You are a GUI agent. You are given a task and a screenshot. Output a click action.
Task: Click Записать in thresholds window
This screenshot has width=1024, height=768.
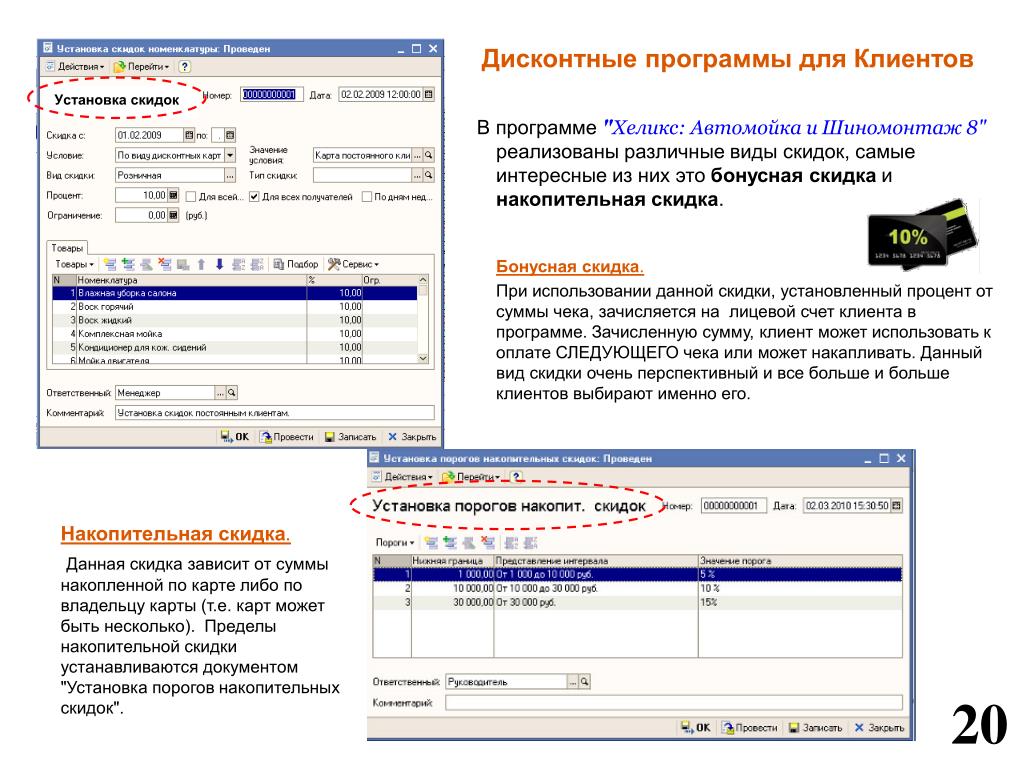816,728
